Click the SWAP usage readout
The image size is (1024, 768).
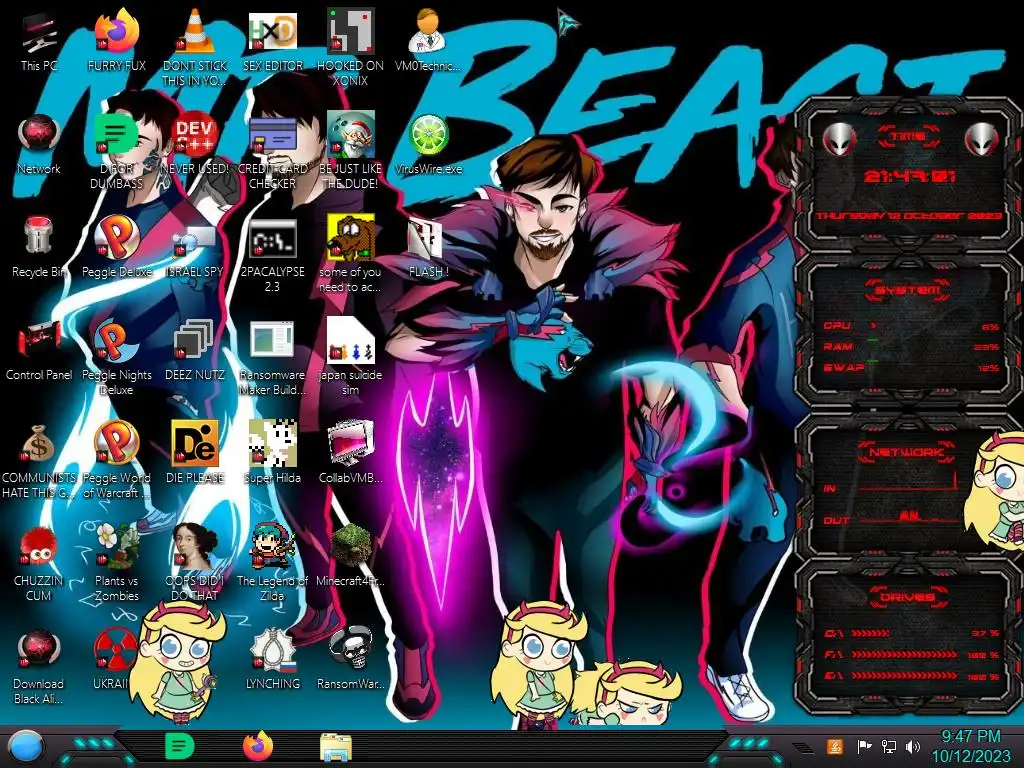(910, 368)
